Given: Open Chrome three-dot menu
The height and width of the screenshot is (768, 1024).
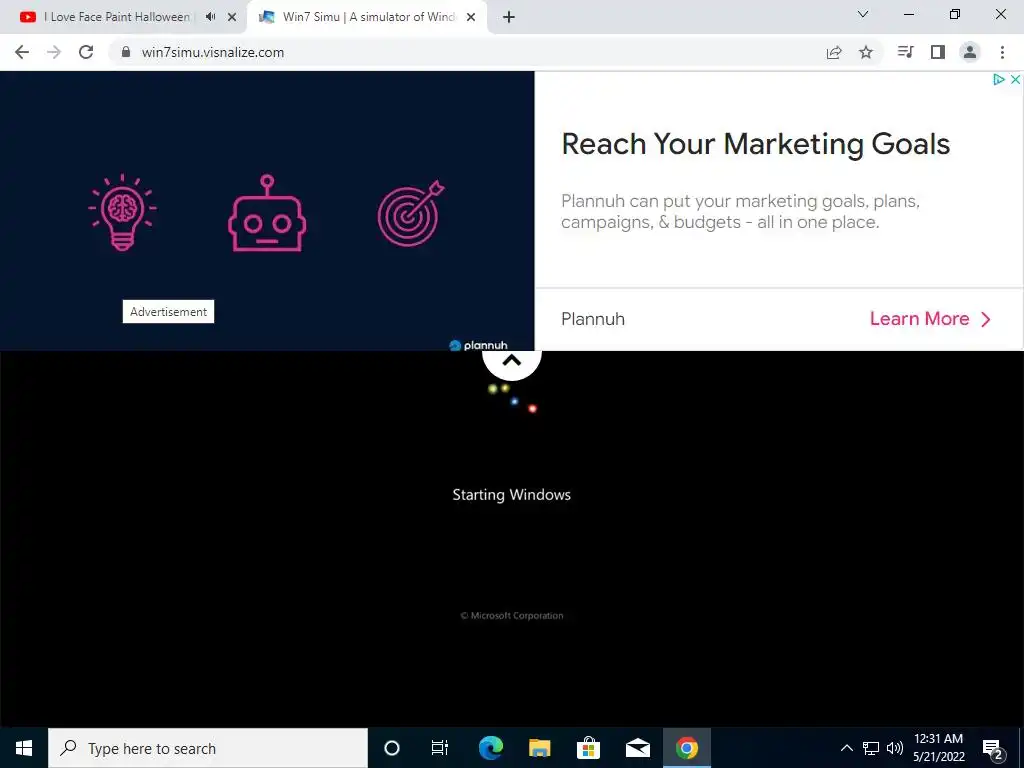Looking at the screenshot, I should tap(1002, 52).
